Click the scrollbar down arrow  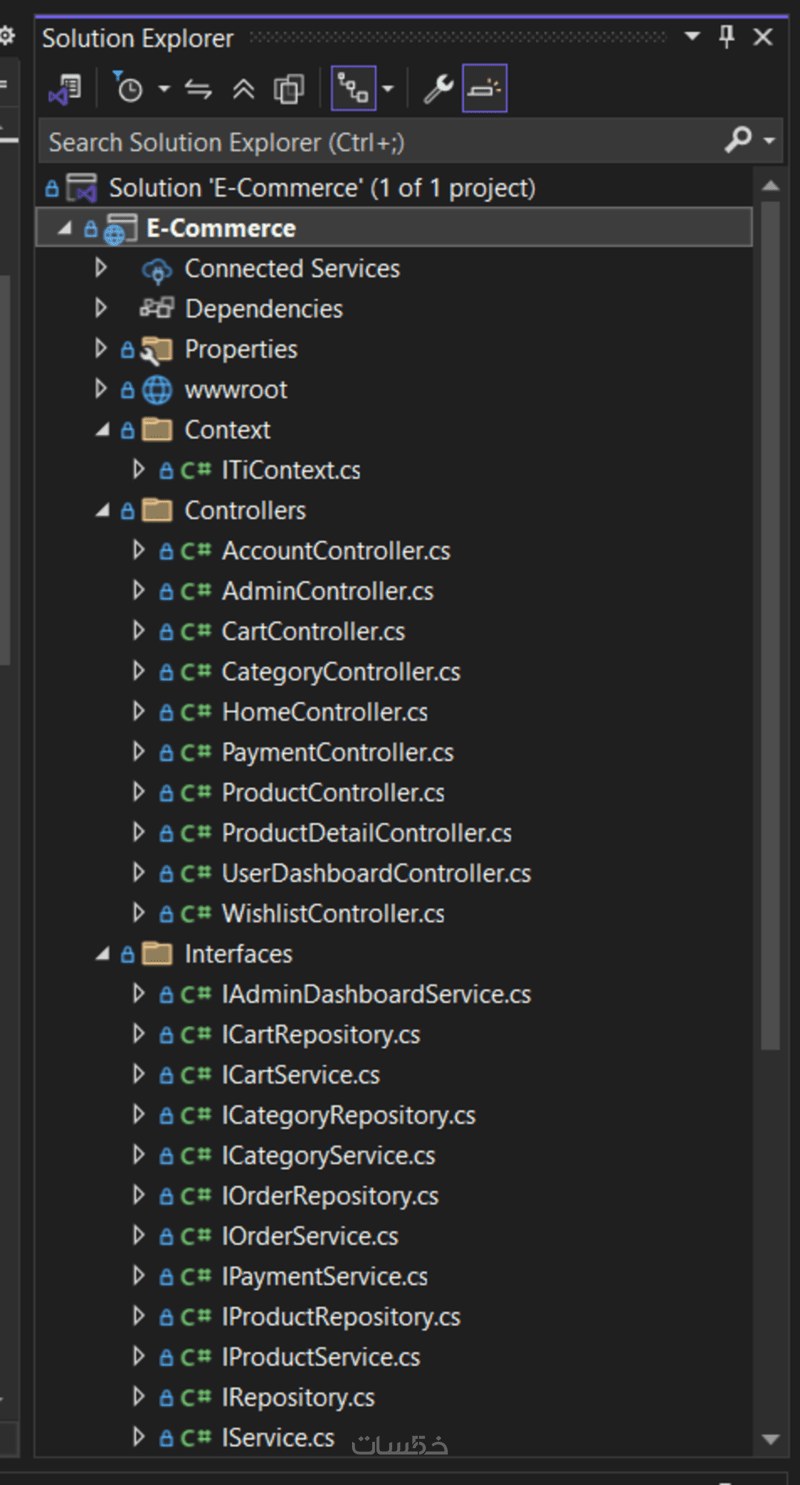click(769, 1439)
